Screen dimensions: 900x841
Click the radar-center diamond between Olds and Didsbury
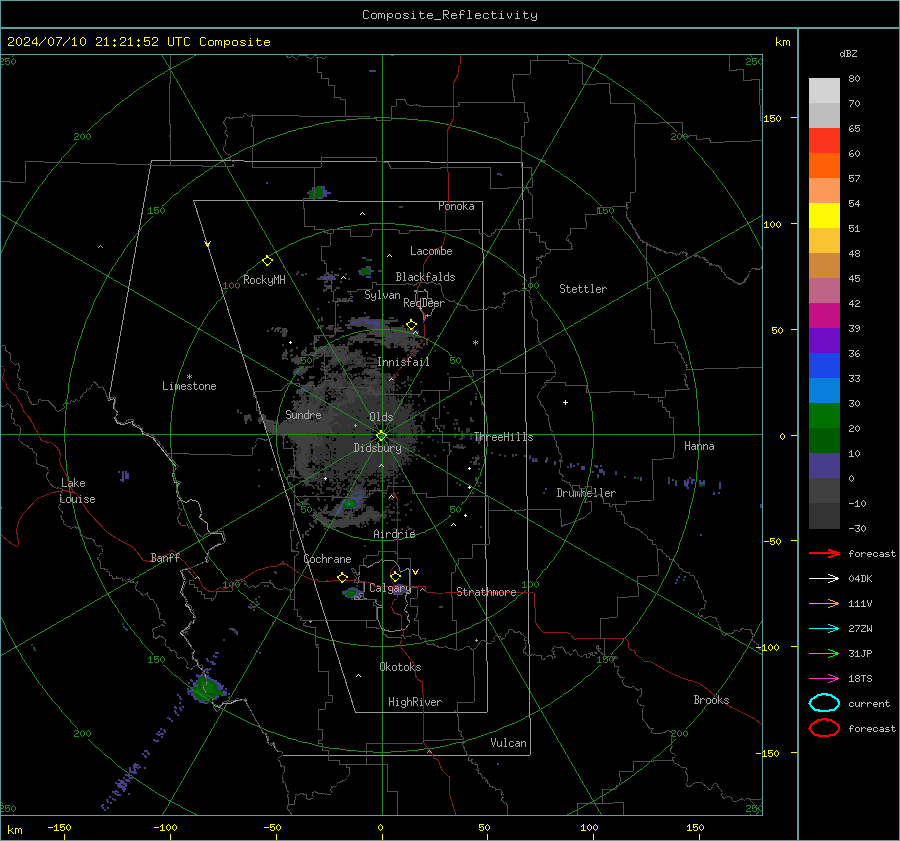[382, 436]
